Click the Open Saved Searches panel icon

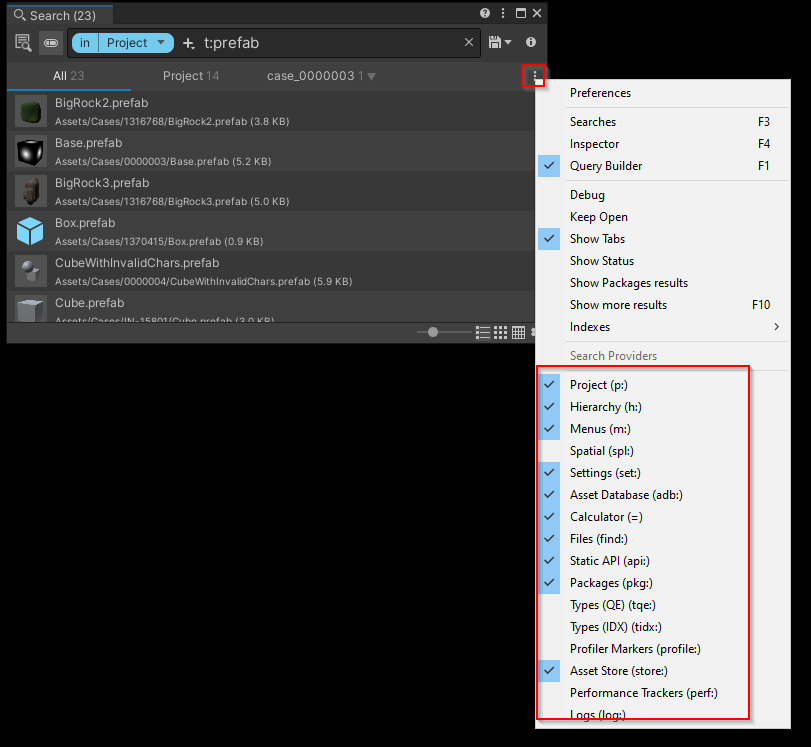(24, 43)
